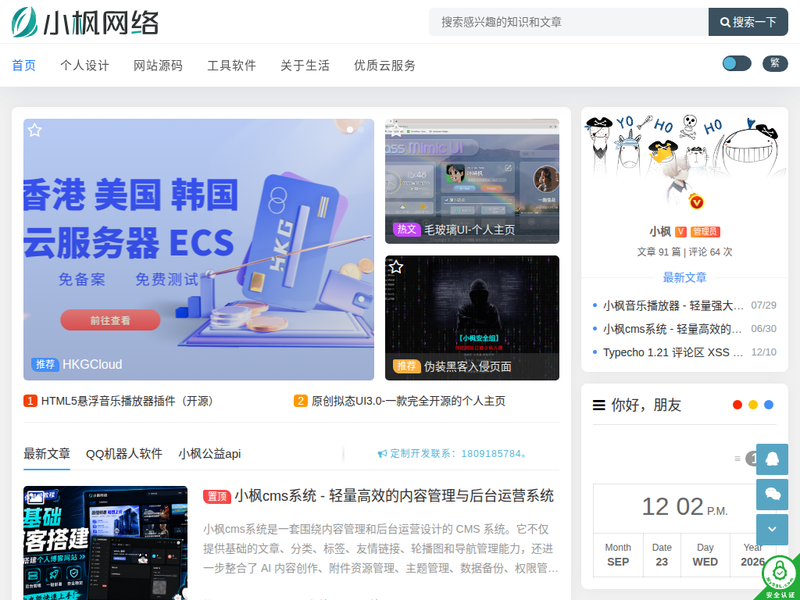Open sidebar article 小枫音乐播放器 - 轻量强大
This screenshot has height=600, width=800.
[x=672, y=305]
